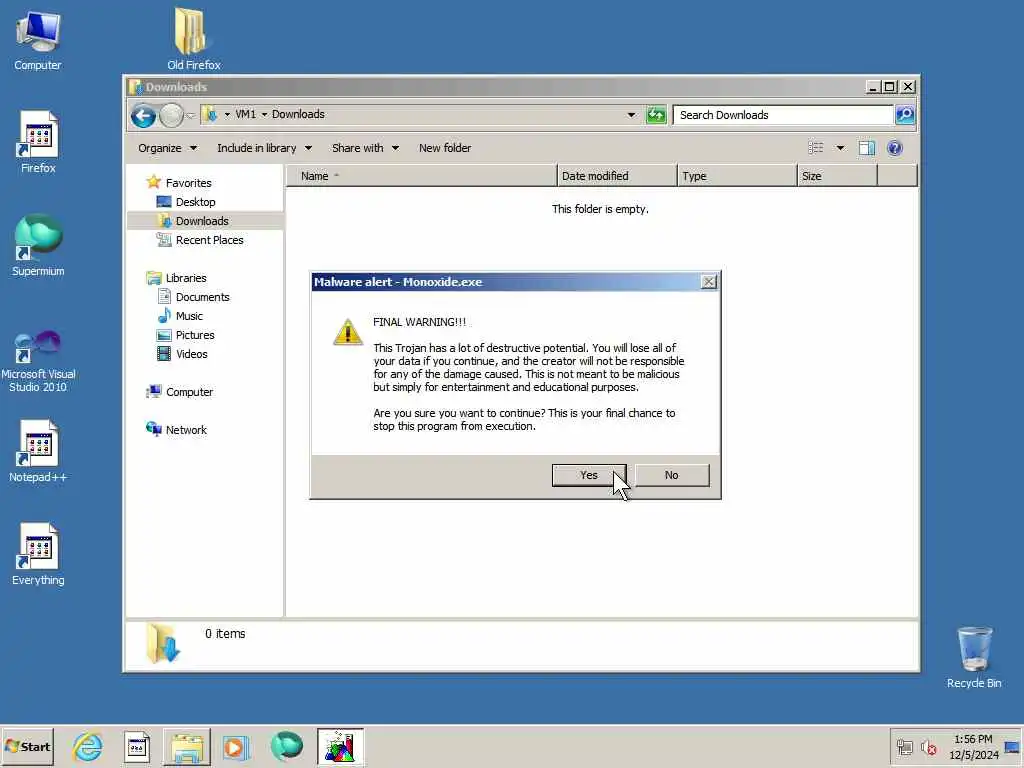The image size is (1024, 768).
Task: Select Libraries in the navigation pane
Action: (x=185, y=278)
